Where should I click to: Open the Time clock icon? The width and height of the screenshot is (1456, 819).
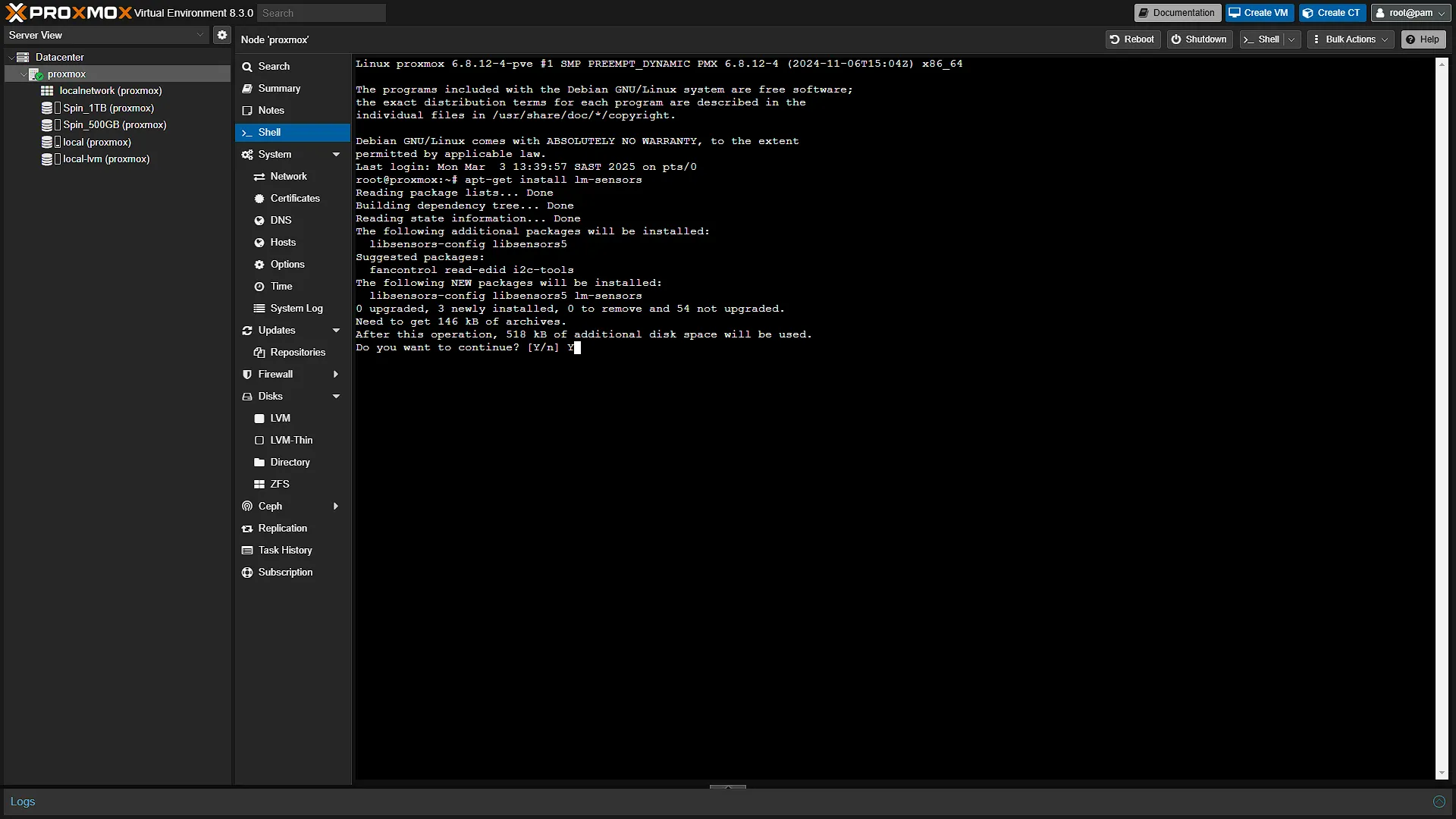coord(259,287)
